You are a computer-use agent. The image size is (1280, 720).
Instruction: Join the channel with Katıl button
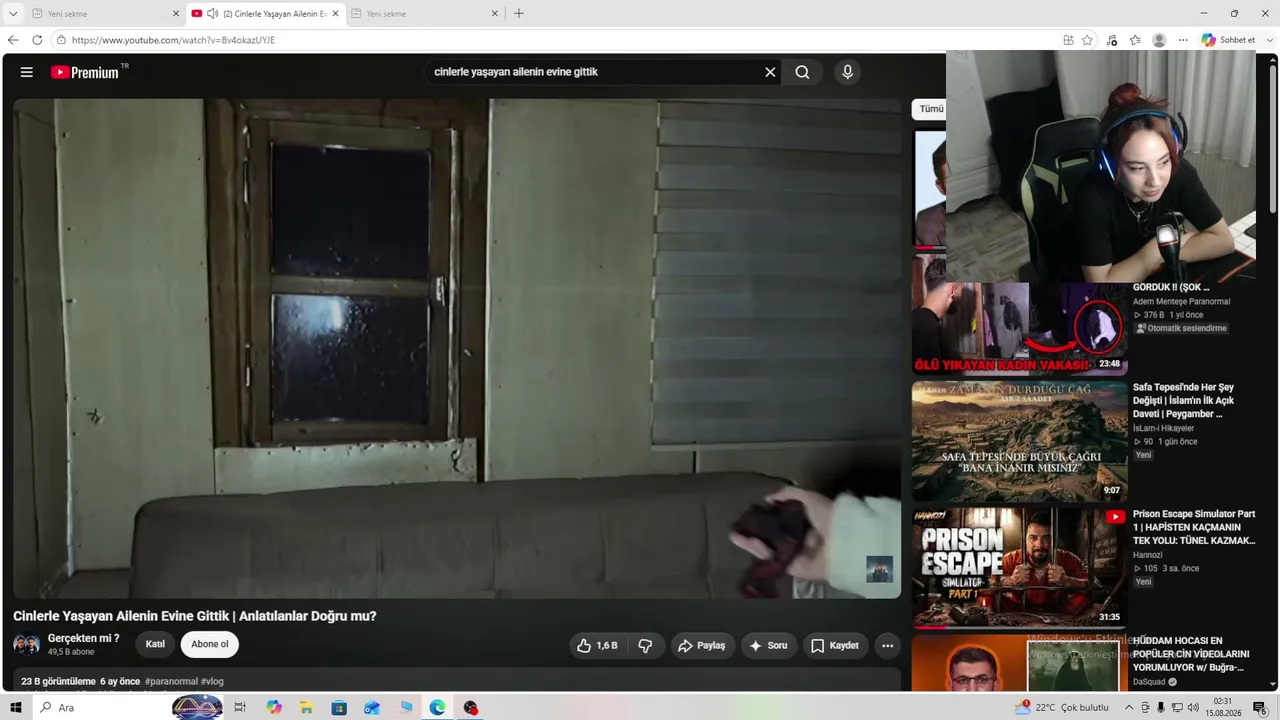click(x=155, y=644)
